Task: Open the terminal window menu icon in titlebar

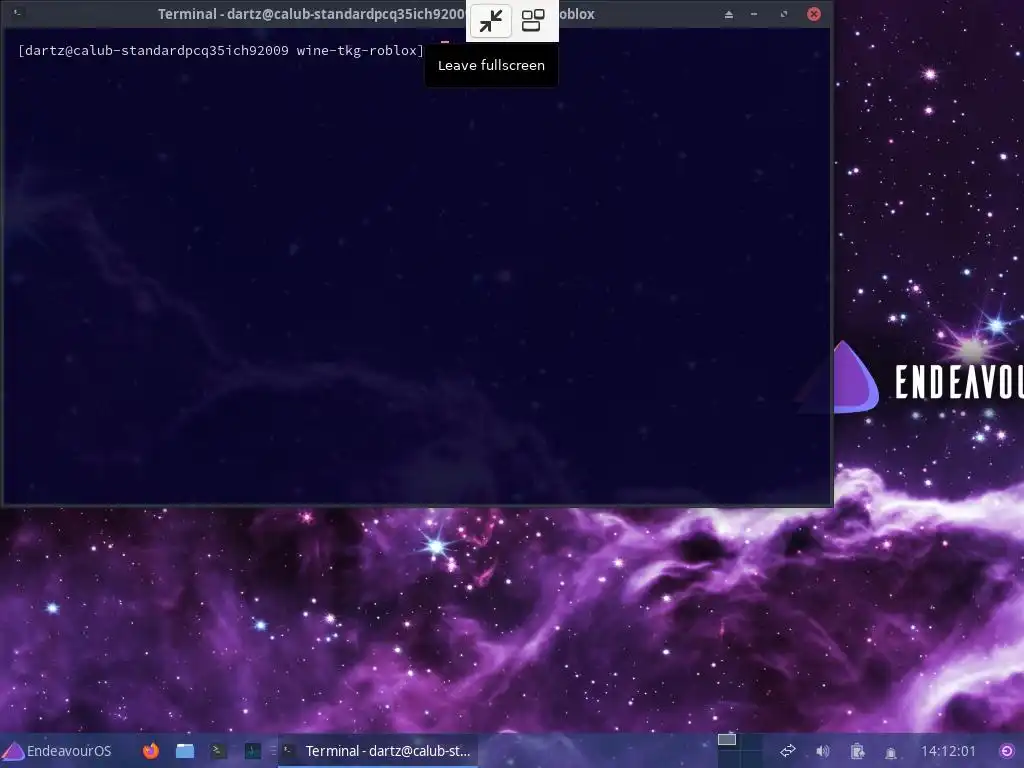Action: click(18, 13)
